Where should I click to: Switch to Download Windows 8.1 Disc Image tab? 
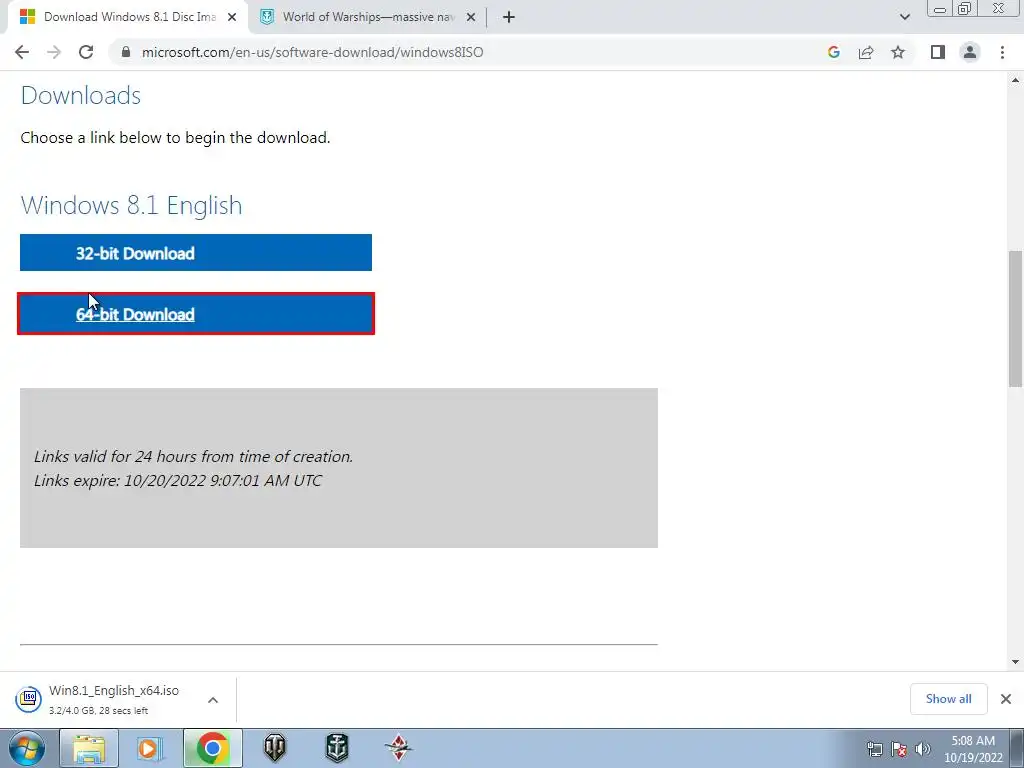[129, 17]
